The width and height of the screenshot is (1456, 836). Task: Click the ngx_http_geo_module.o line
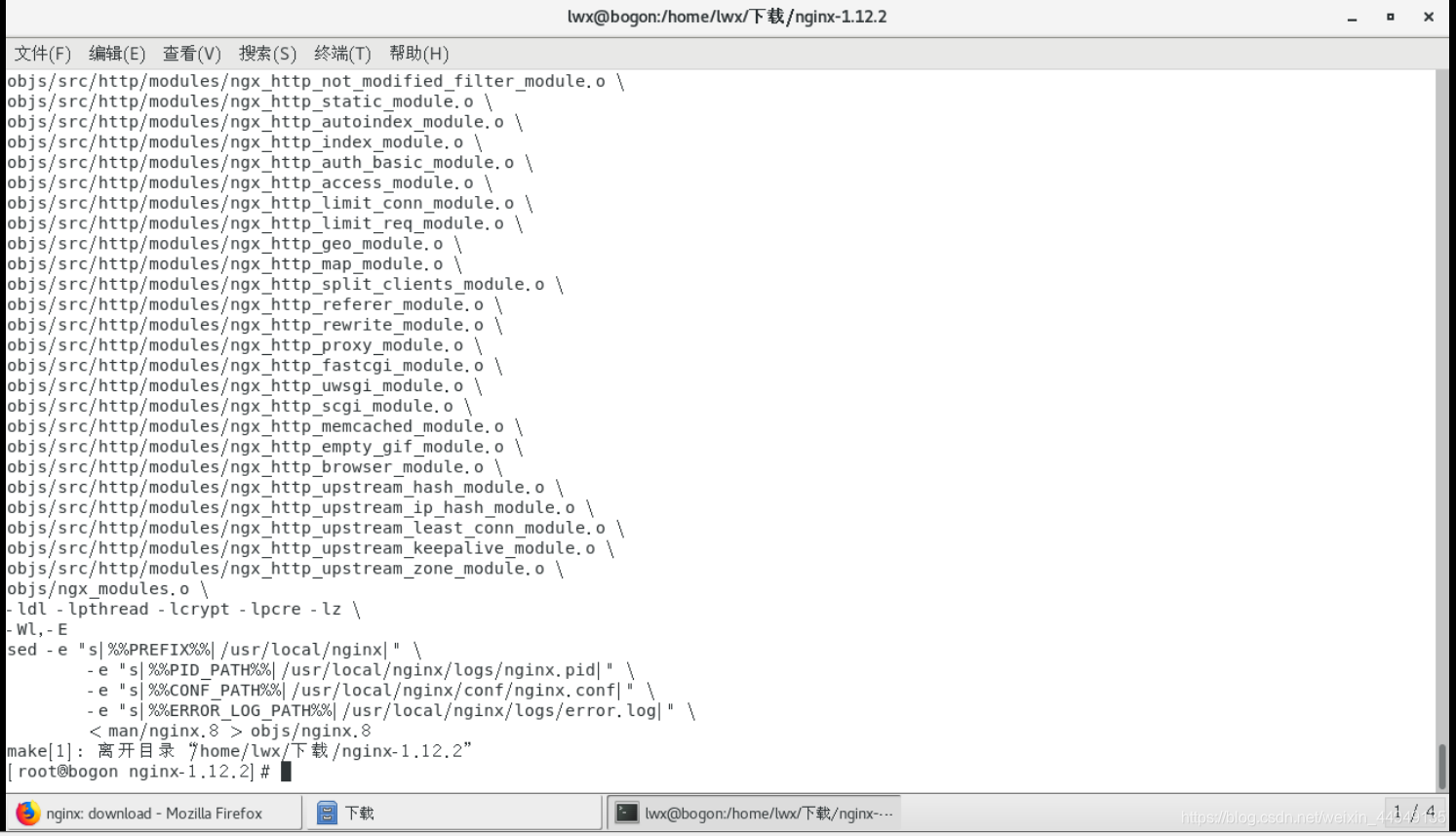tap(235, 244)
